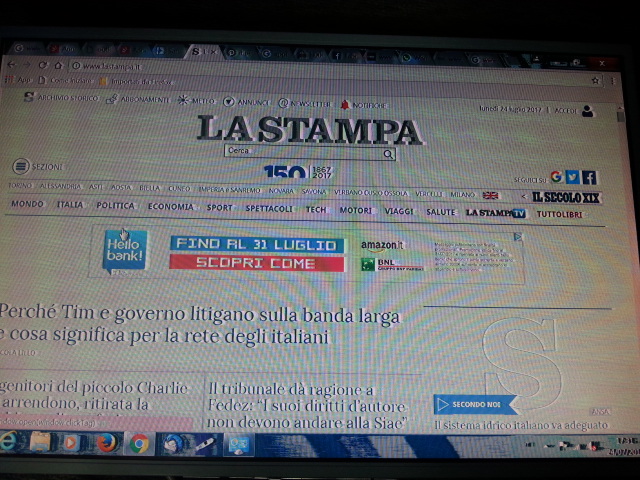Open the Spettacoli section
This screenshot has width=640, height=480.
[x=269, y=209]
